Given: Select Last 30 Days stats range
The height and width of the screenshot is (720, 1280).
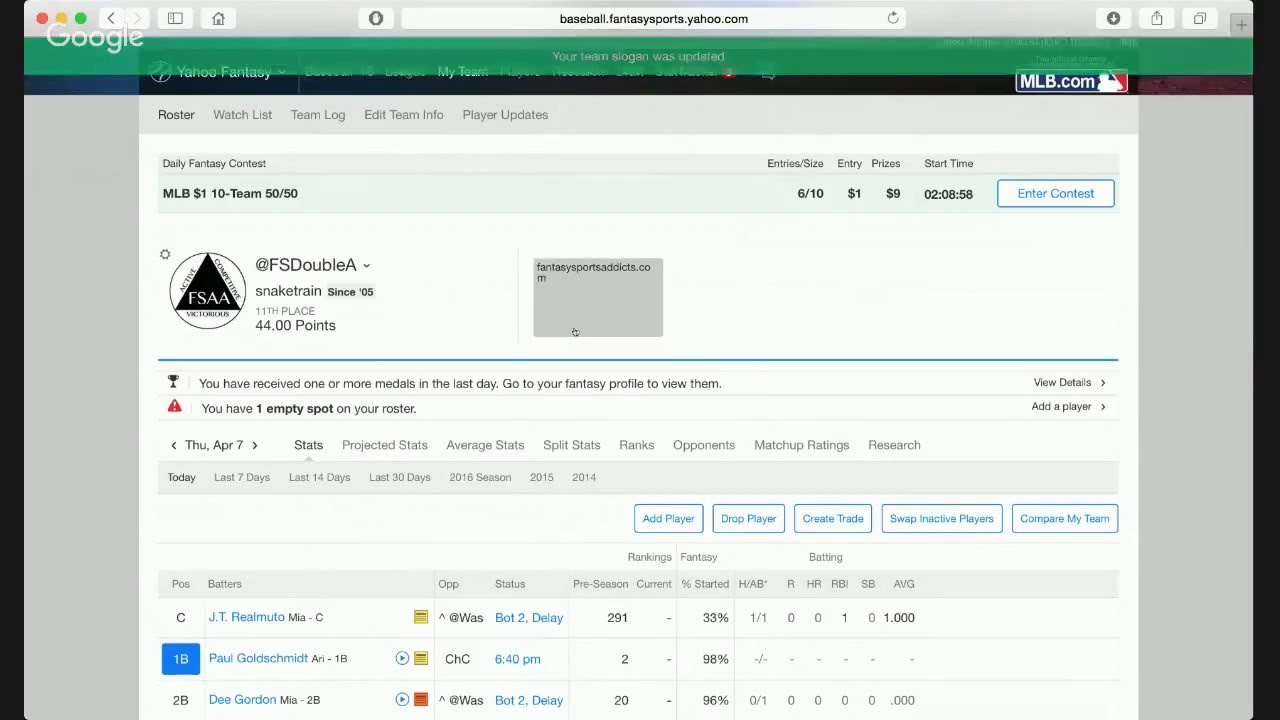Looking at the screenshot, I should [400, 477].
